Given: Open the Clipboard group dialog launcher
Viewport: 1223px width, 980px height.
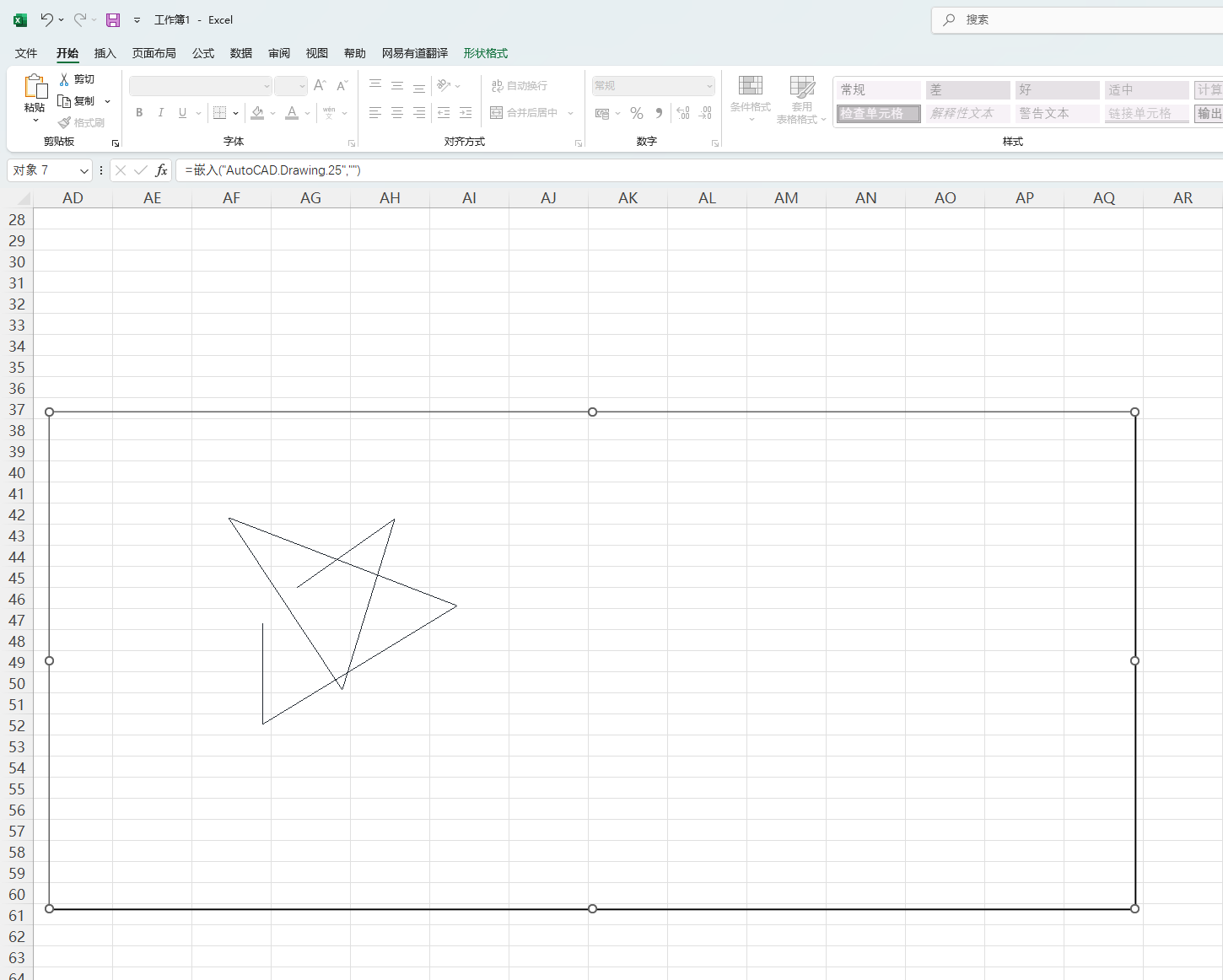Looking at the screenshot, I should [x=116, y=143].
